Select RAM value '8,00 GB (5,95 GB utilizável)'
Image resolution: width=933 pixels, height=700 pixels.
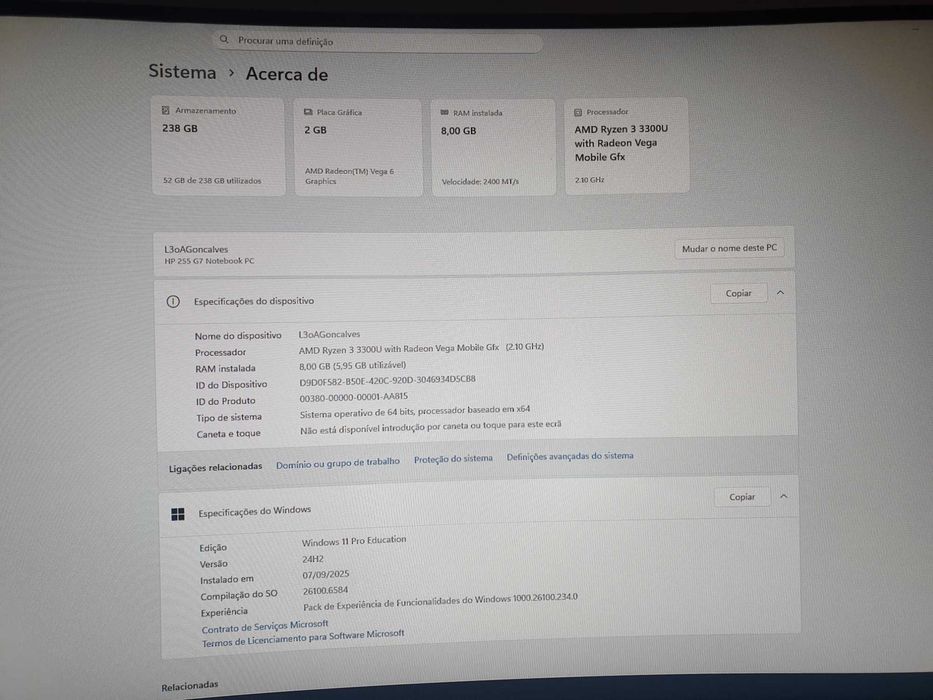[x=352, y=365]
